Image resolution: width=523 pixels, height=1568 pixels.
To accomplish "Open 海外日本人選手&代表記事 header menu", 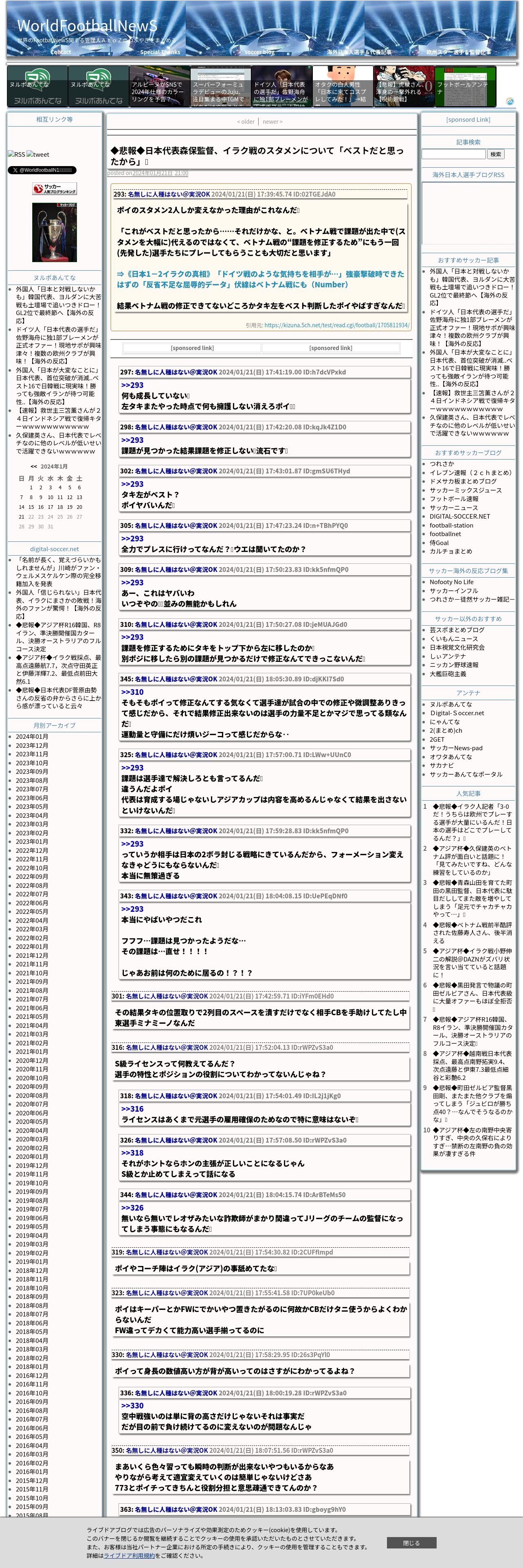I will (359, 53).
